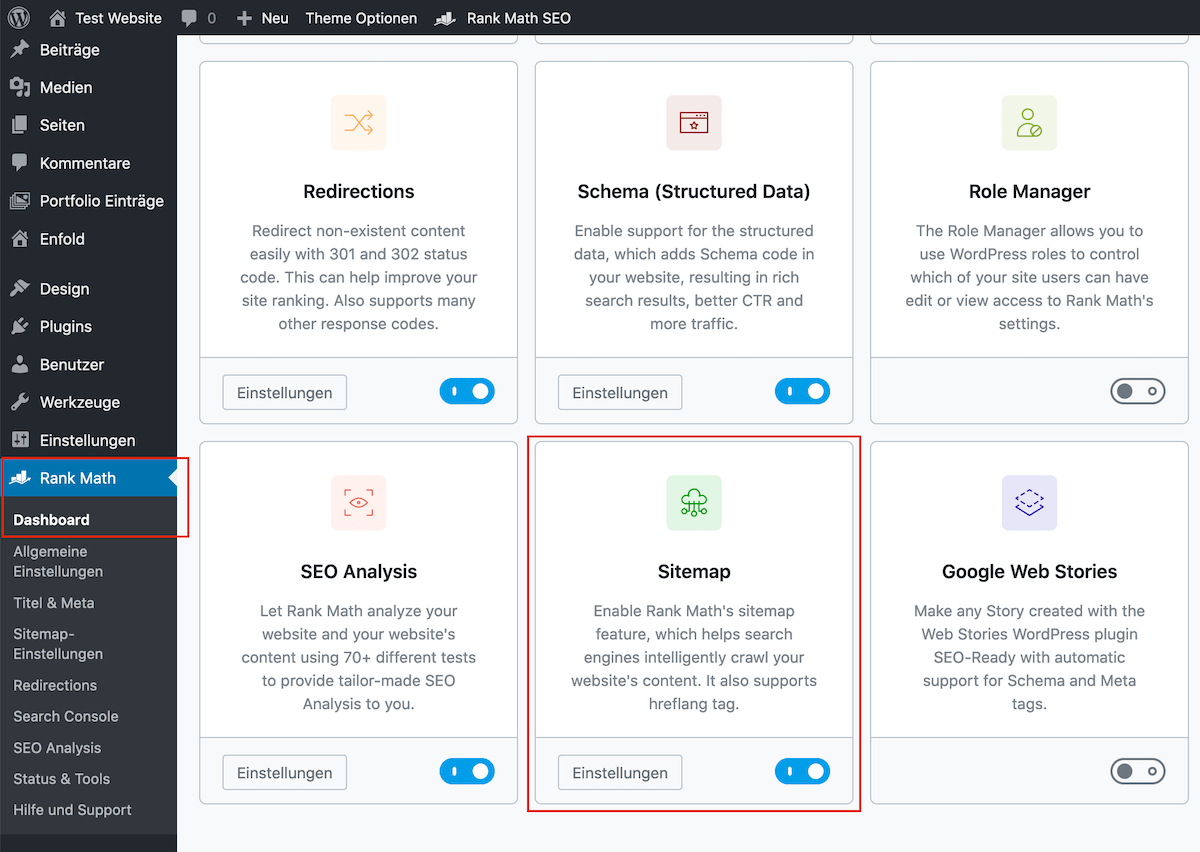
Task: Click the Design brush icon
Action: 20,289
